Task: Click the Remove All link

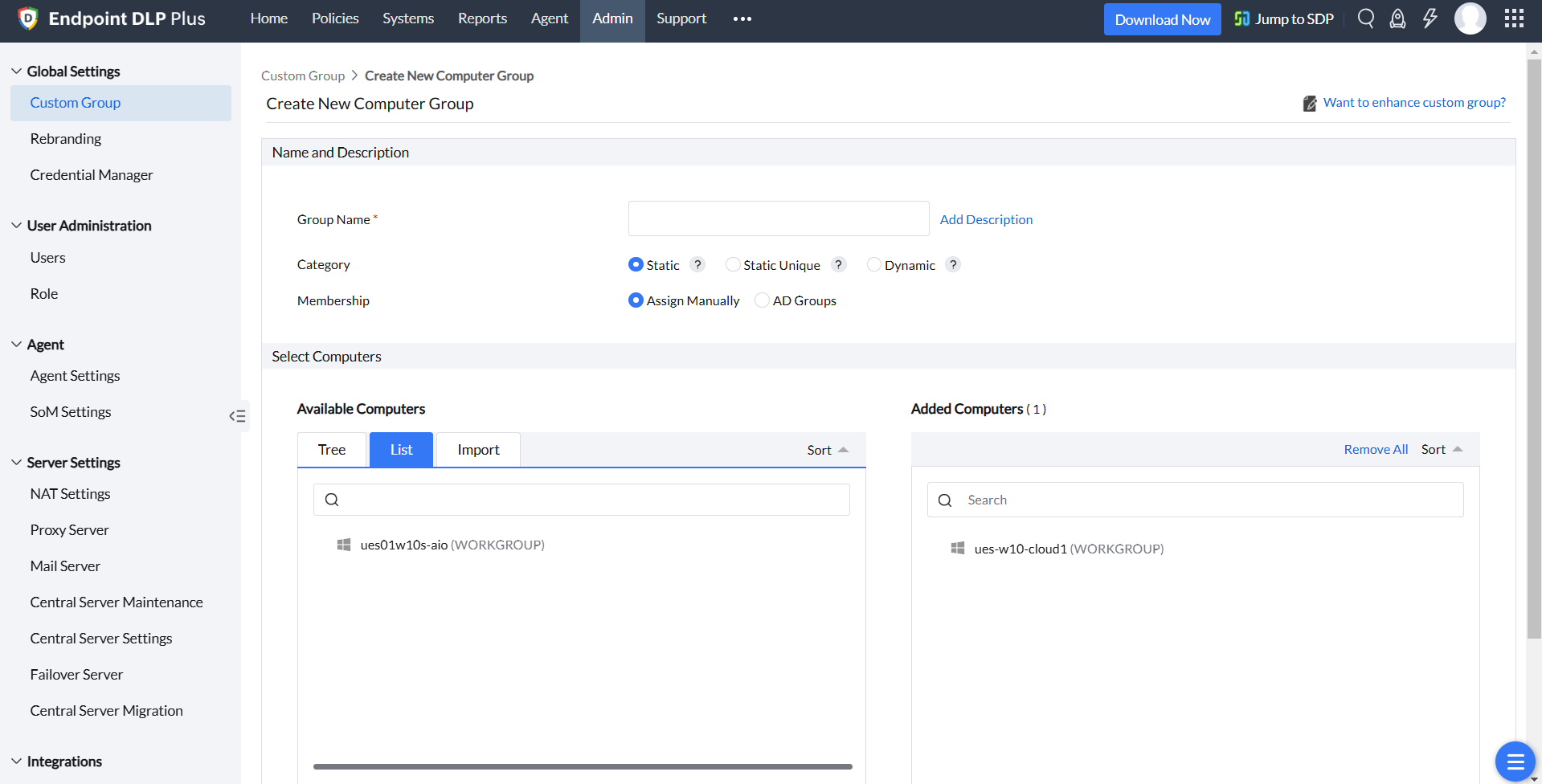Action: [1376, 449]
